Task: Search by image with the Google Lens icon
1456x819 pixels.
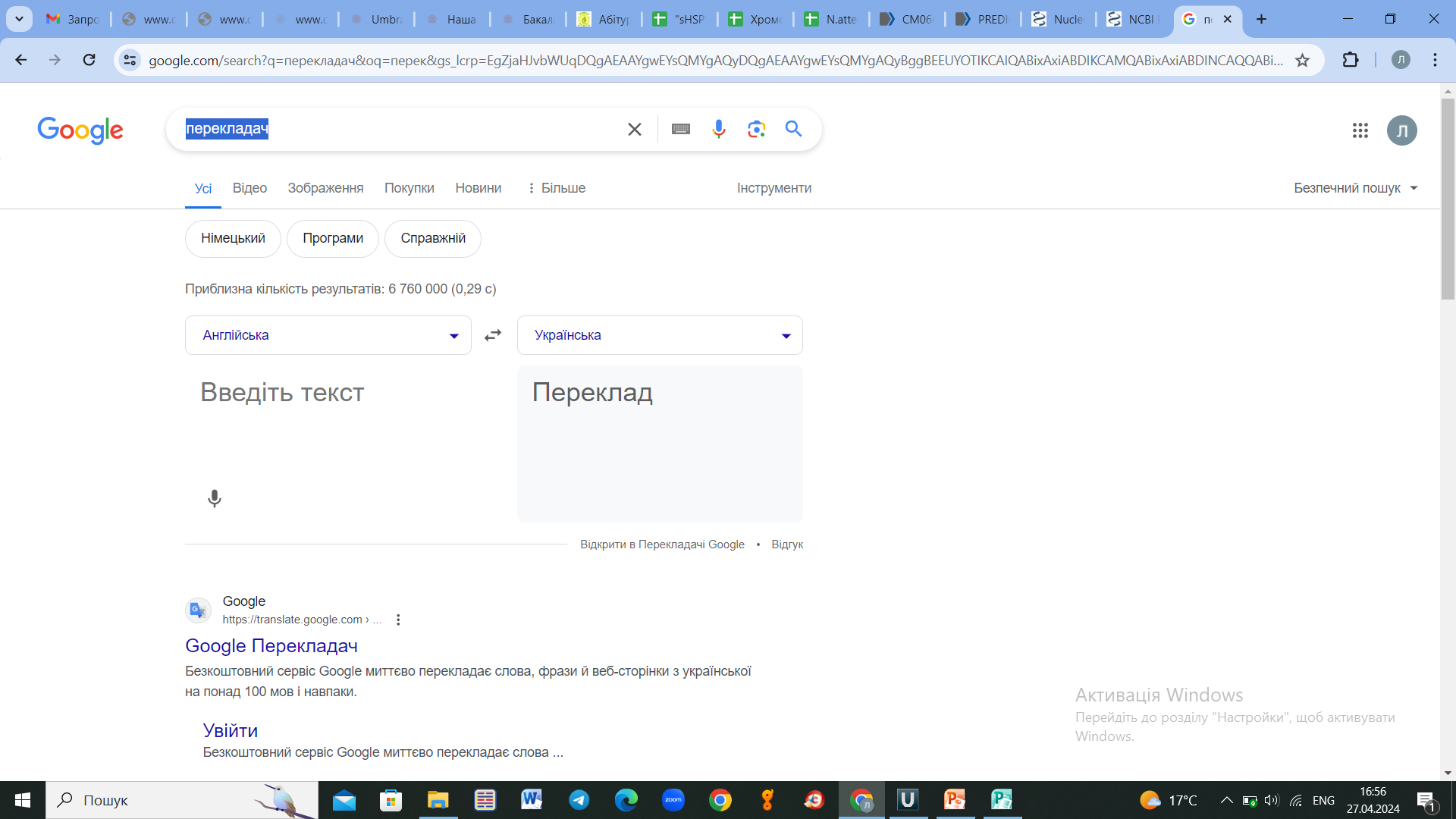Action: [756, 130]
